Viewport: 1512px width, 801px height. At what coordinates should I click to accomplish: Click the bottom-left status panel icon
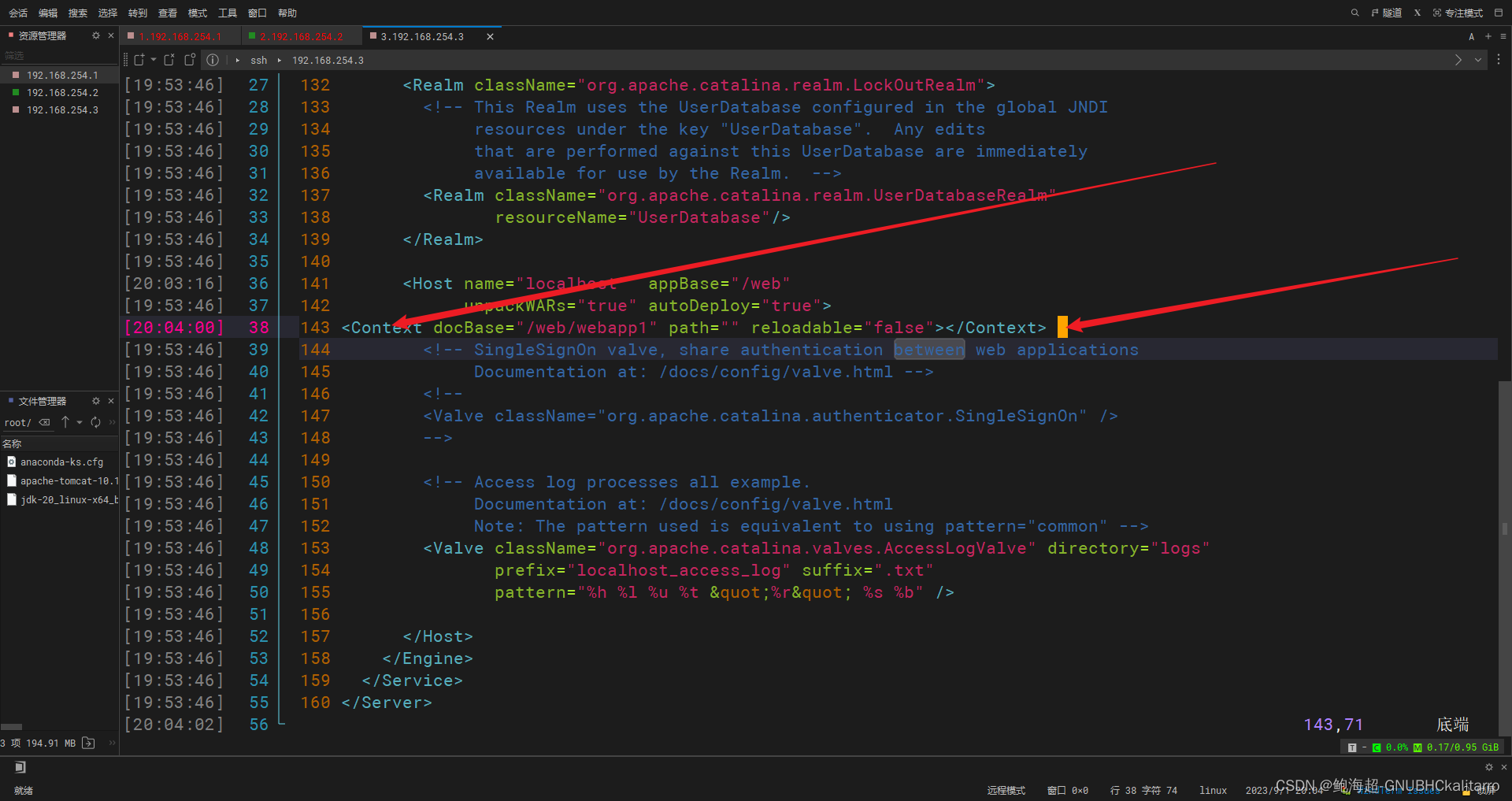(x=20, y=767)
